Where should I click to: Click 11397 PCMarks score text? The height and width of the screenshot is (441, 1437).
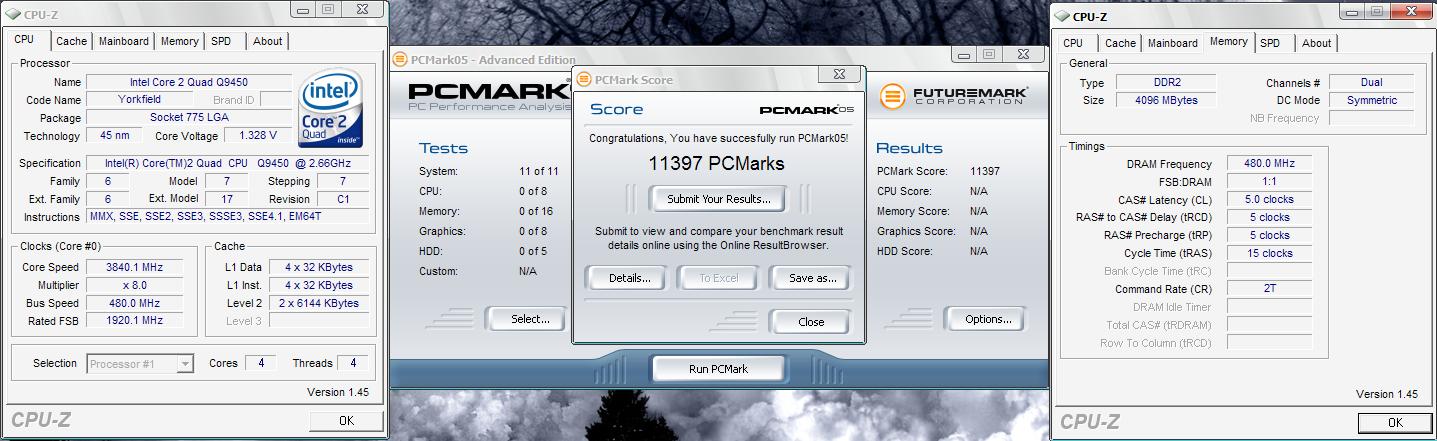click(x=717, y=164)
